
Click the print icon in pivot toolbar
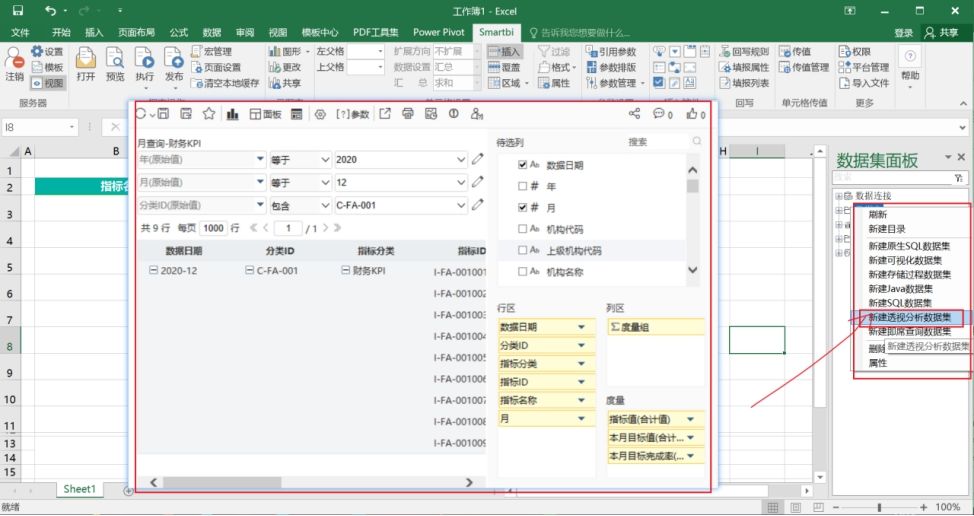(x=407, y=114)
